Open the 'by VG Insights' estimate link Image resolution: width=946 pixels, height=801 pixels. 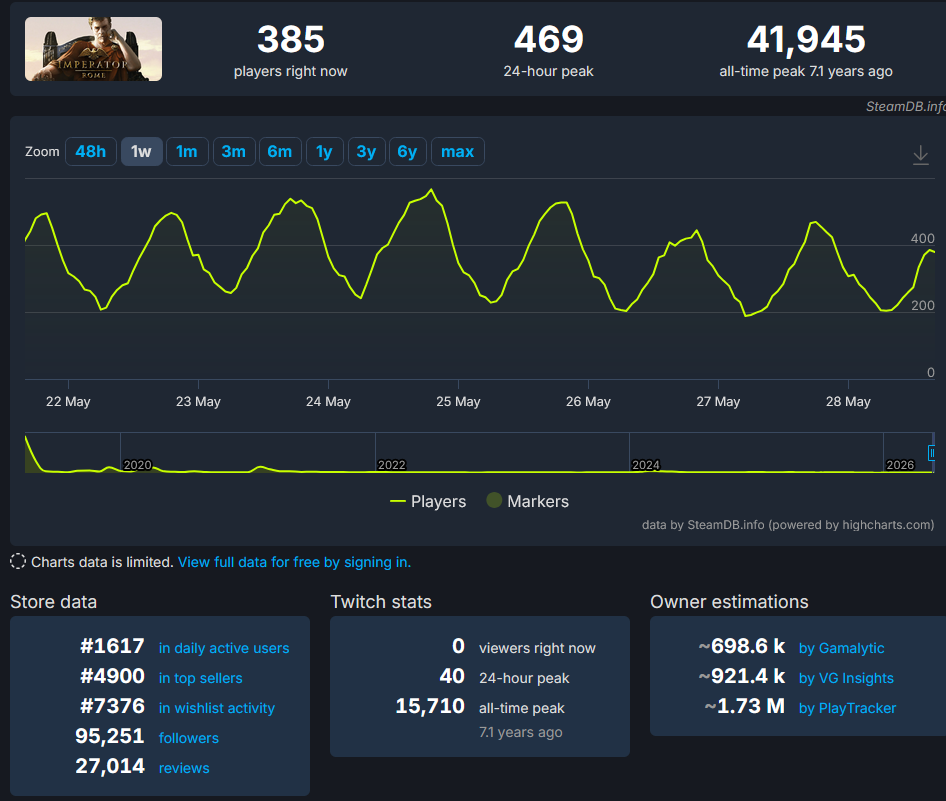pos(846,678)
